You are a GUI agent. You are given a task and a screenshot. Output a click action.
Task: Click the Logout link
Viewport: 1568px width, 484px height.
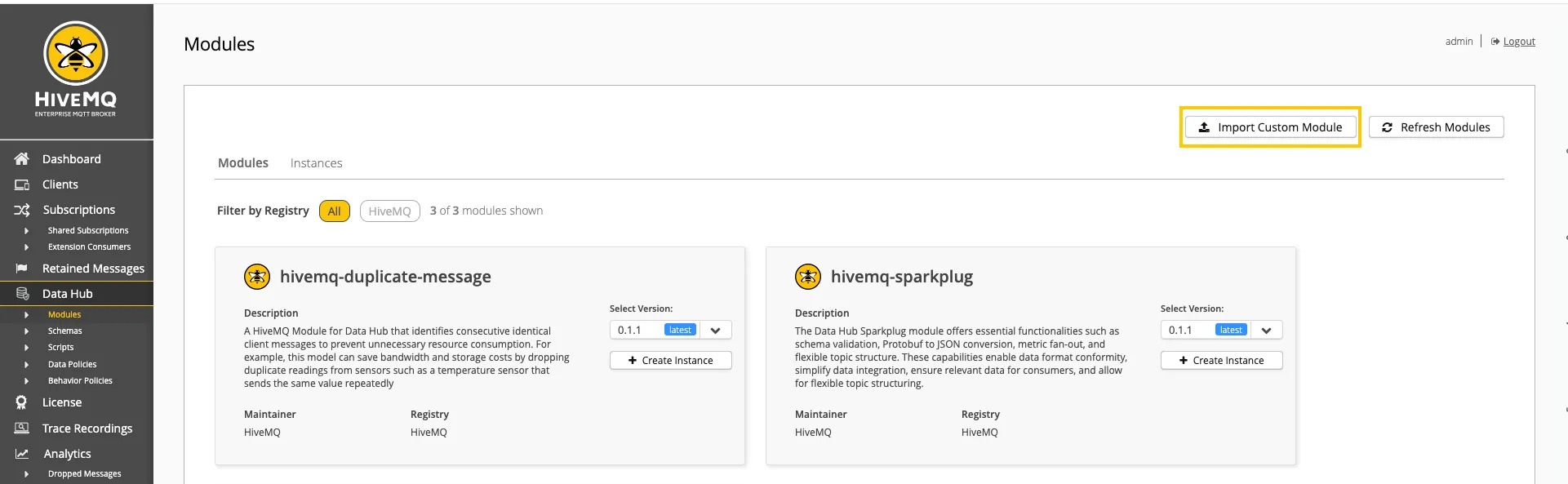point(1519,42)
